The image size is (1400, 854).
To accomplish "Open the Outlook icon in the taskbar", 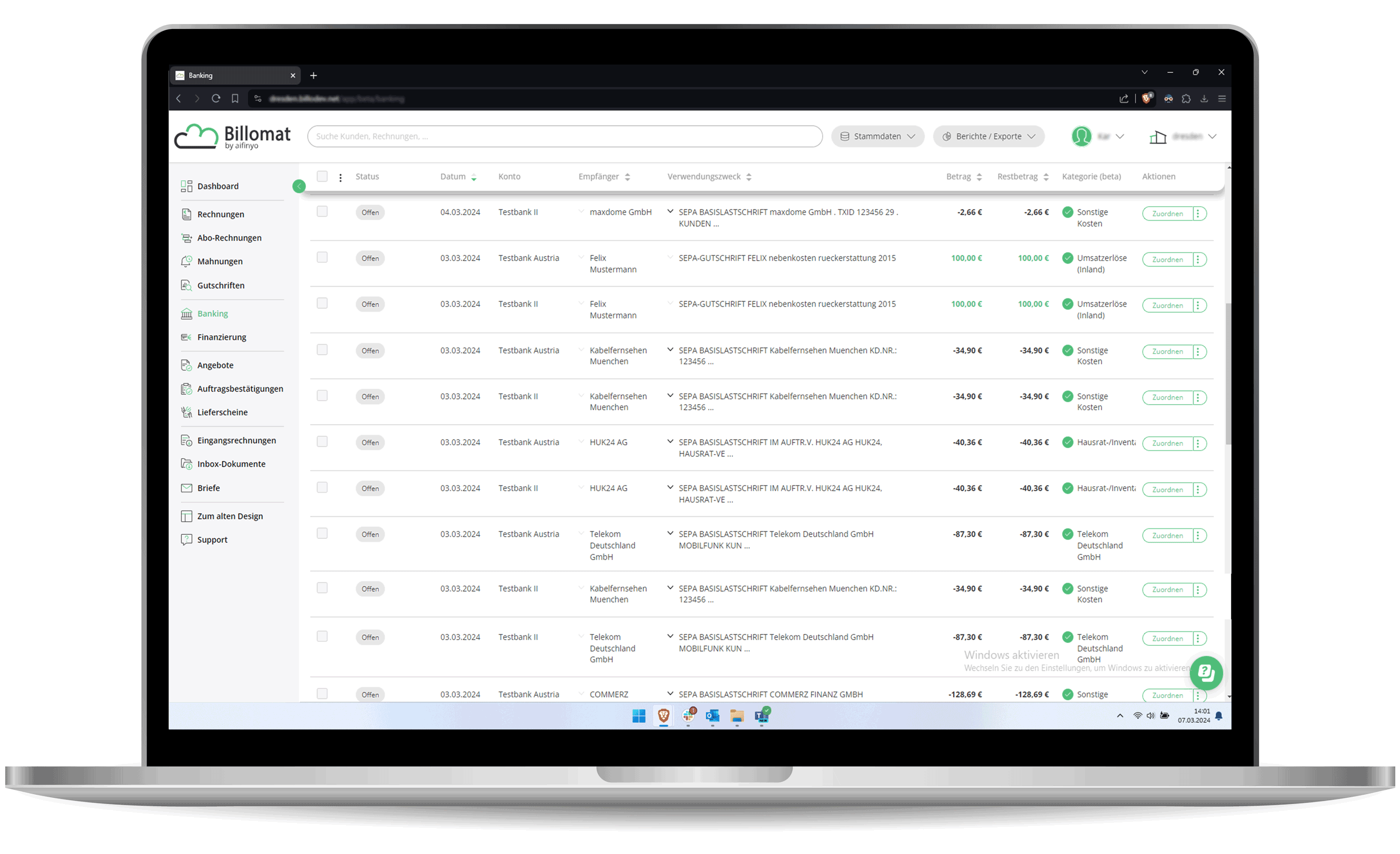I will [712, 716].
